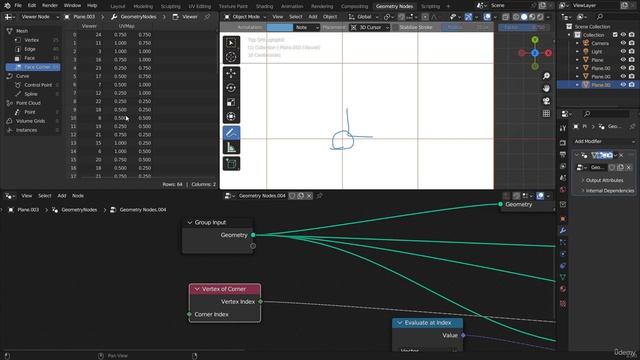Select rendered viewport shading mode
The width and height of the screenshot is (640, 360).
click(540, 17)
